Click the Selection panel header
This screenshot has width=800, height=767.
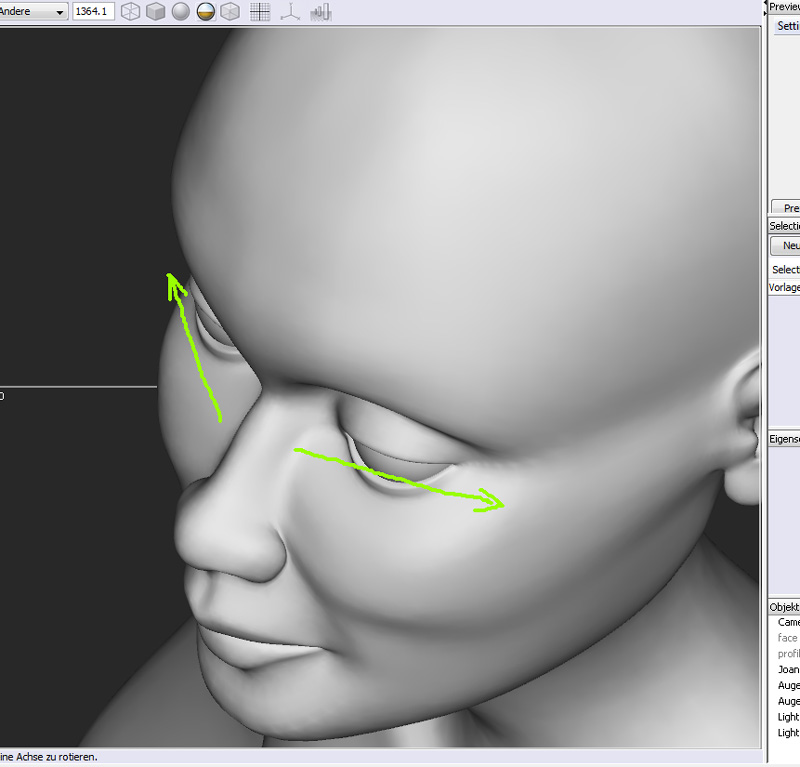[784, 226]
